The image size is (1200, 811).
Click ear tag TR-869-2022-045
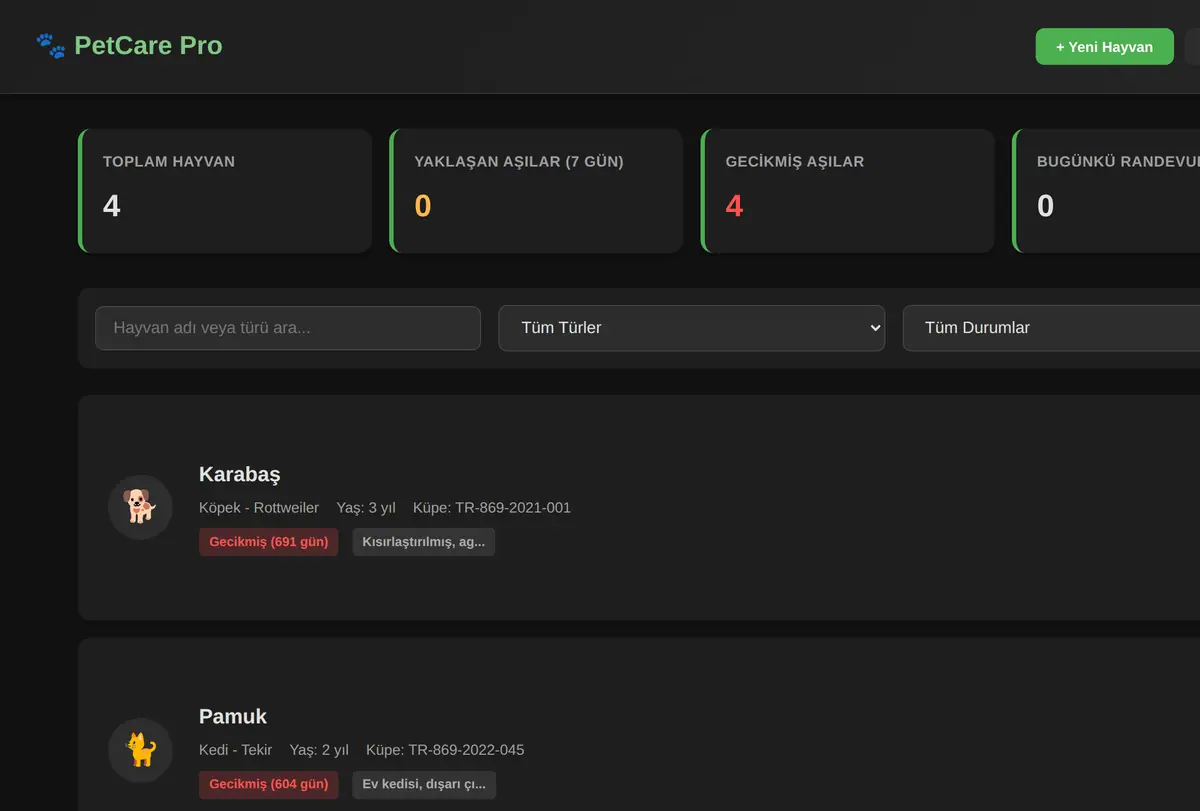[x=445, y=751]
